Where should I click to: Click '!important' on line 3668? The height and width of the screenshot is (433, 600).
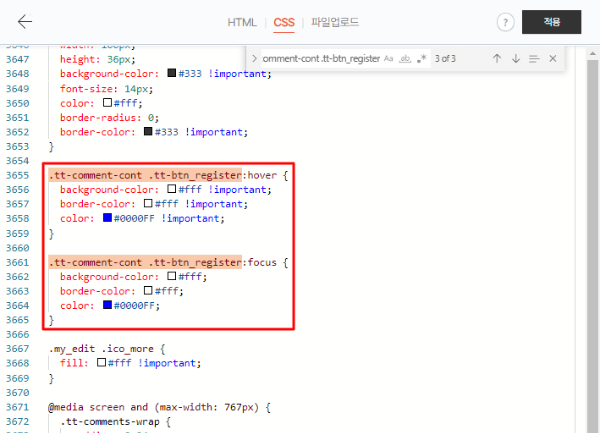click(167, 363)
